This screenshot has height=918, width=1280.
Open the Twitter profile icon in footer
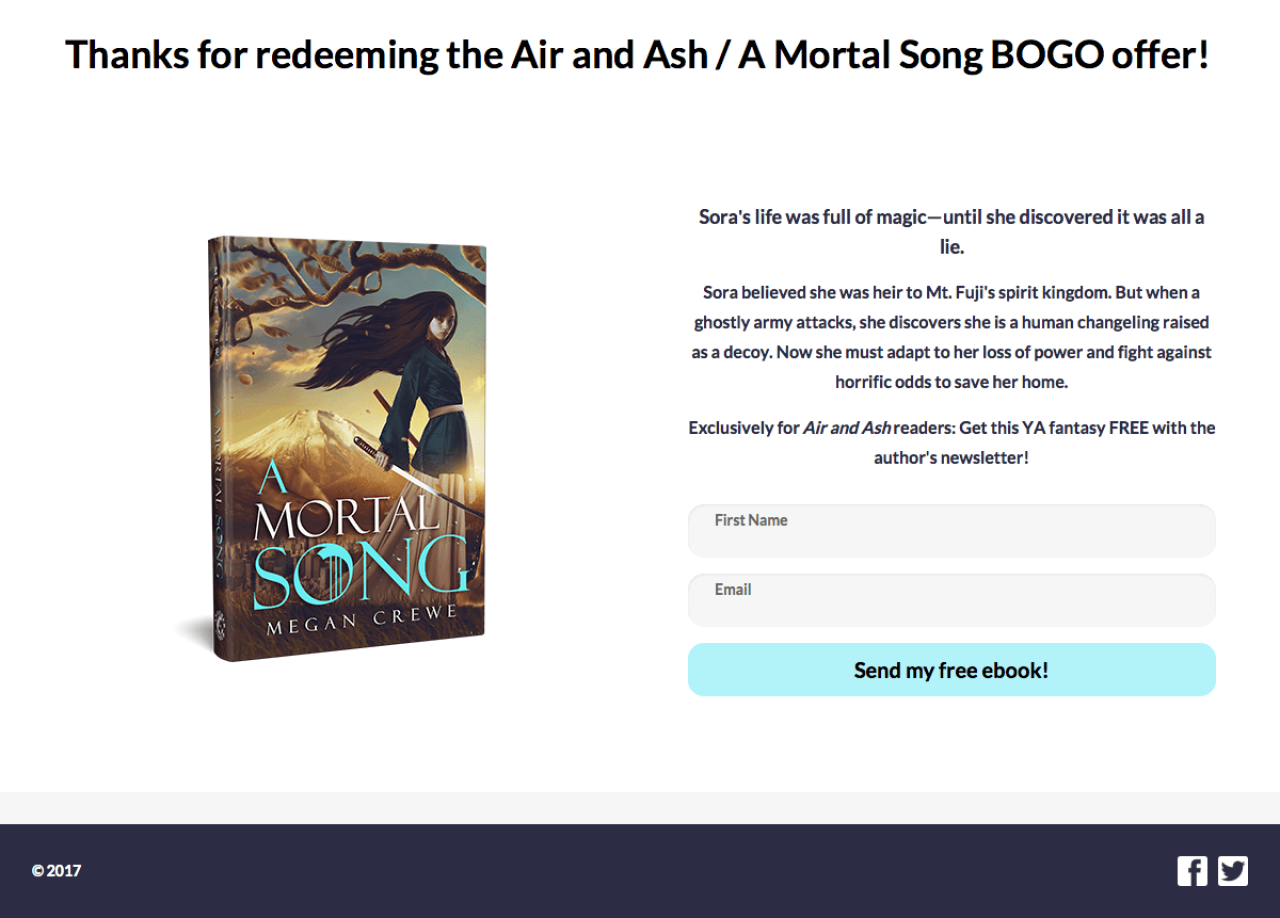tap(1232, 871)
